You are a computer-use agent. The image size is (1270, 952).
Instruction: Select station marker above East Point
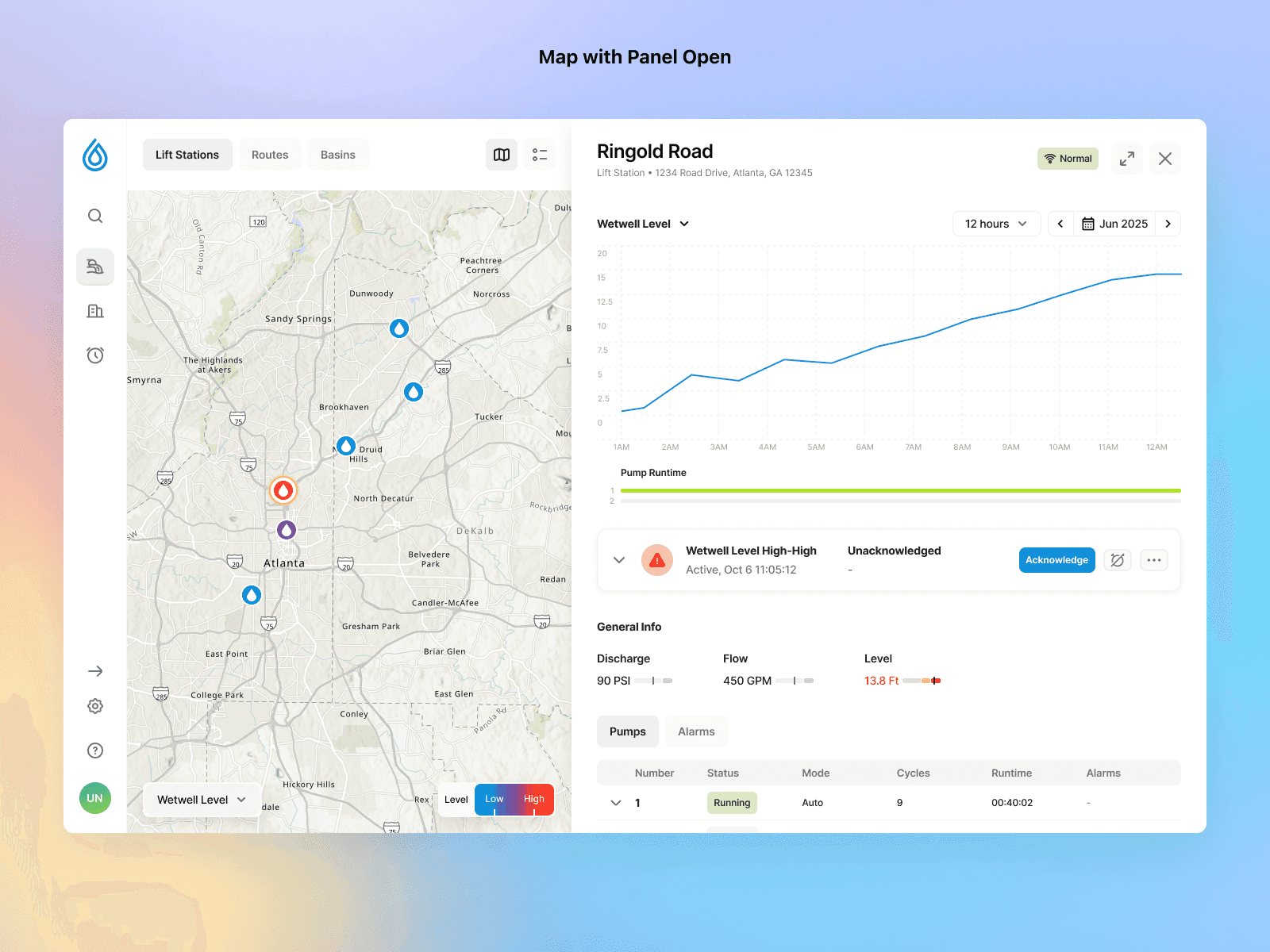click(252, 595)
